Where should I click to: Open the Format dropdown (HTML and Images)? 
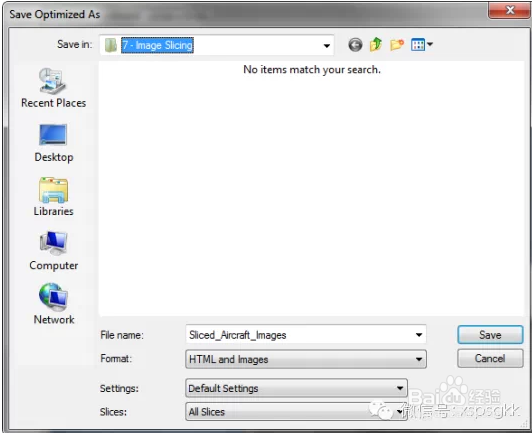click(306, 359)
